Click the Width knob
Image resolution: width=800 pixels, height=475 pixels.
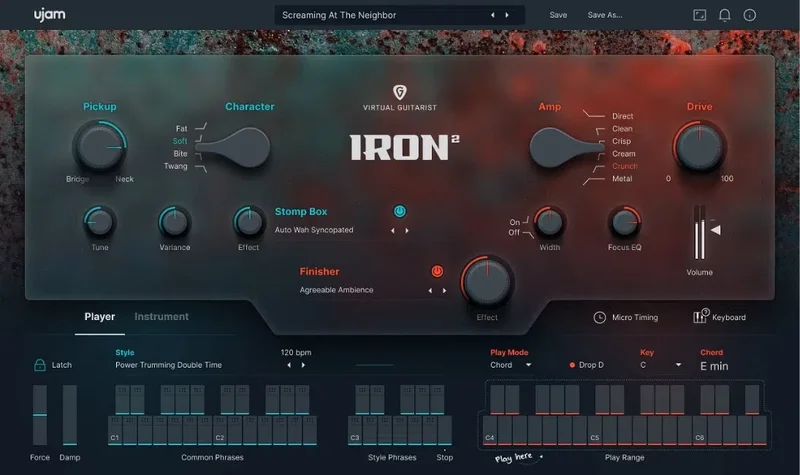(x=549, y=222)
